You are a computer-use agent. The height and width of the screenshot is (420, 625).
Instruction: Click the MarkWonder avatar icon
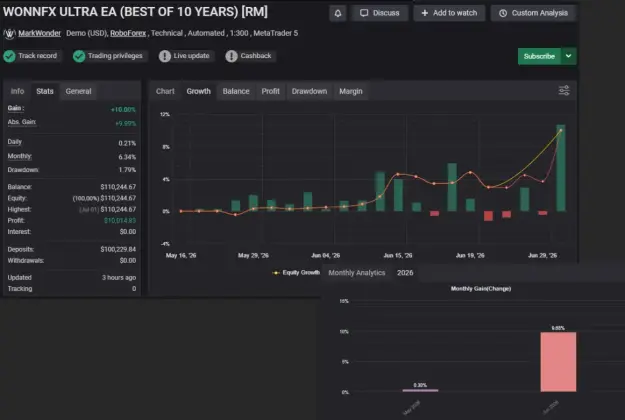(x=10, y=34)
